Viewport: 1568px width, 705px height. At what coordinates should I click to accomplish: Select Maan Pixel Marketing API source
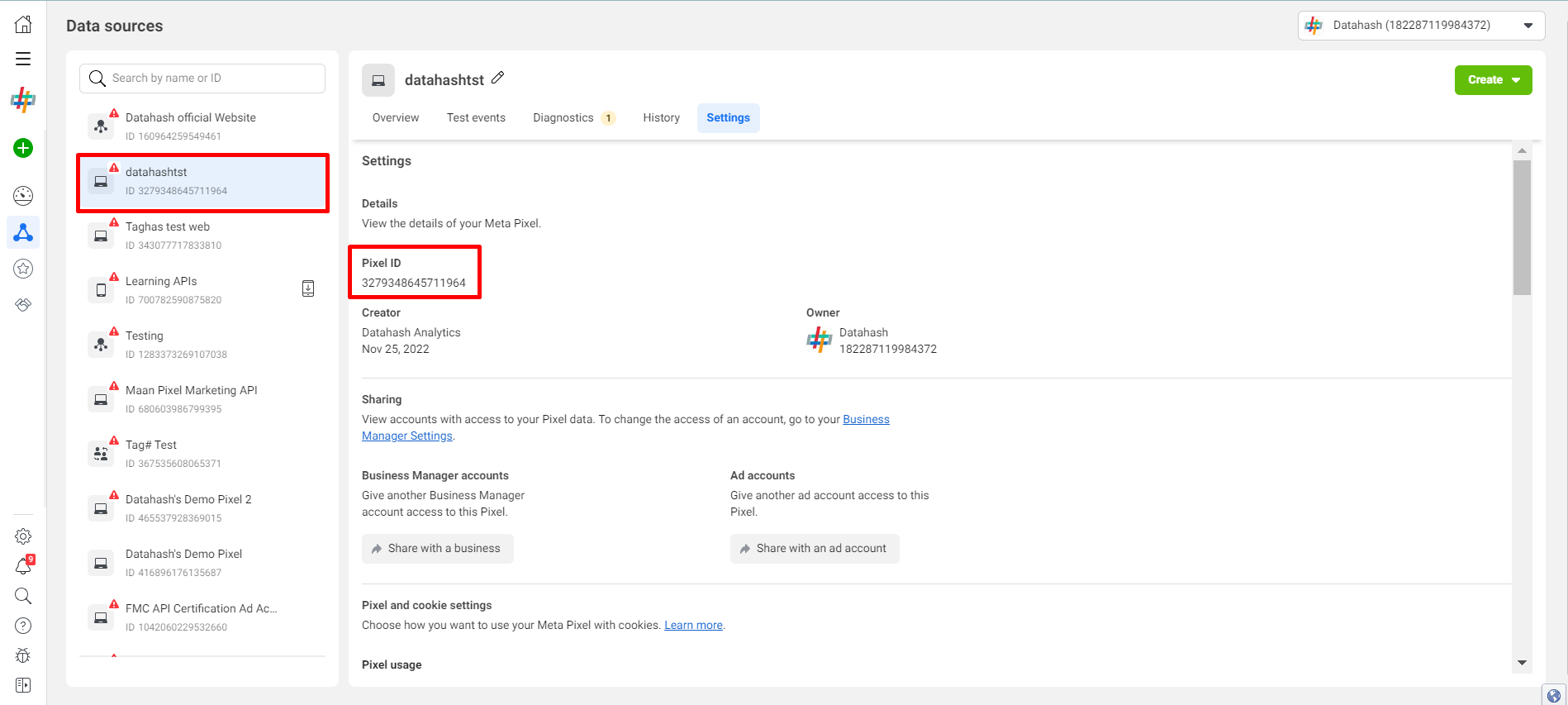[x=202, y=399]
